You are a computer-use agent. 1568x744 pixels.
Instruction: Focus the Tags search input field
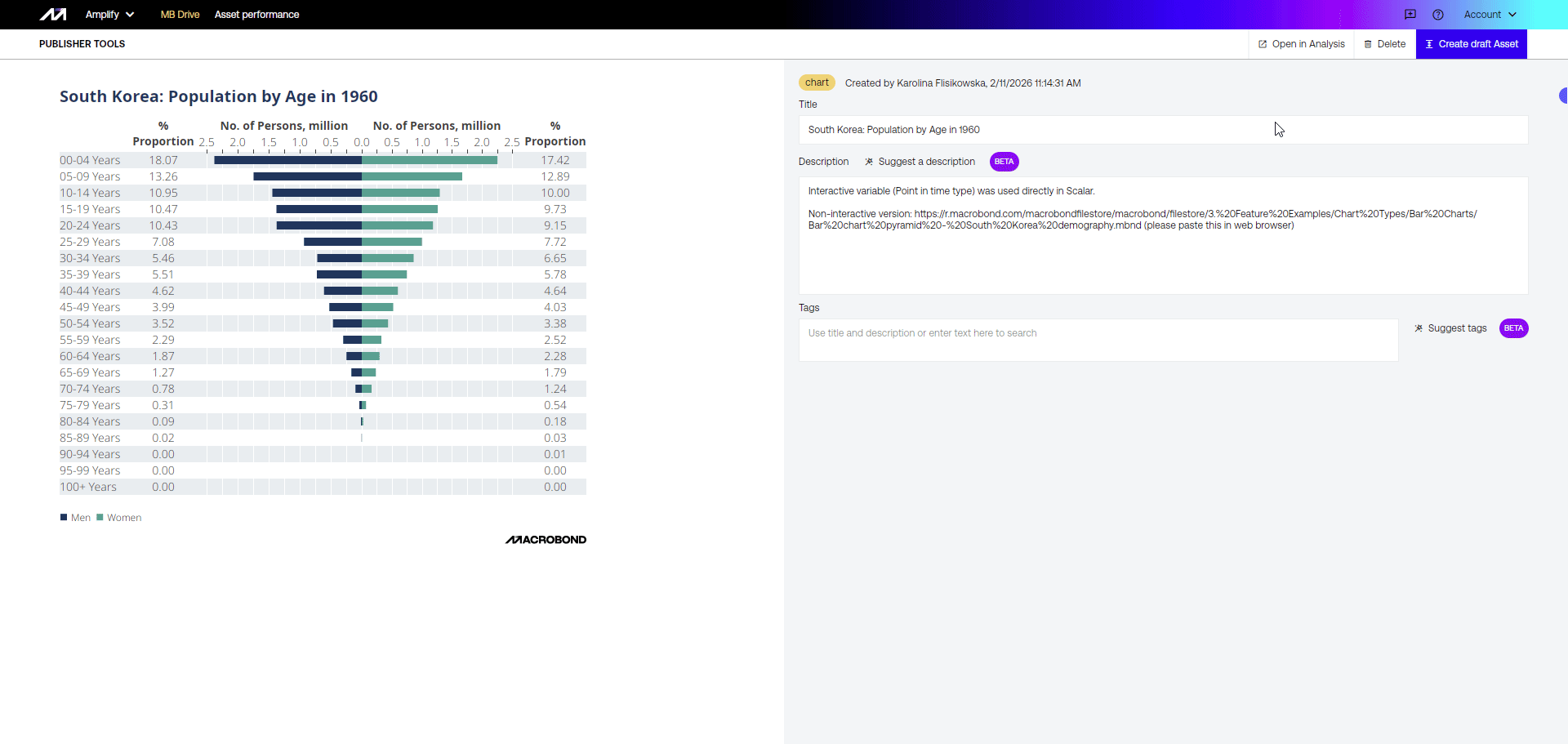1098,340
